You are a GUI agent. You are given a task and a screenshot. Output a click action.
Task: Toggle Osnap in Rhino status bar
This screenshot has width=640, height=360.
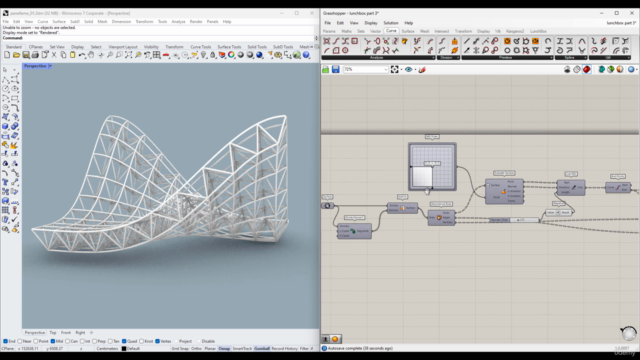coord(224,349)
